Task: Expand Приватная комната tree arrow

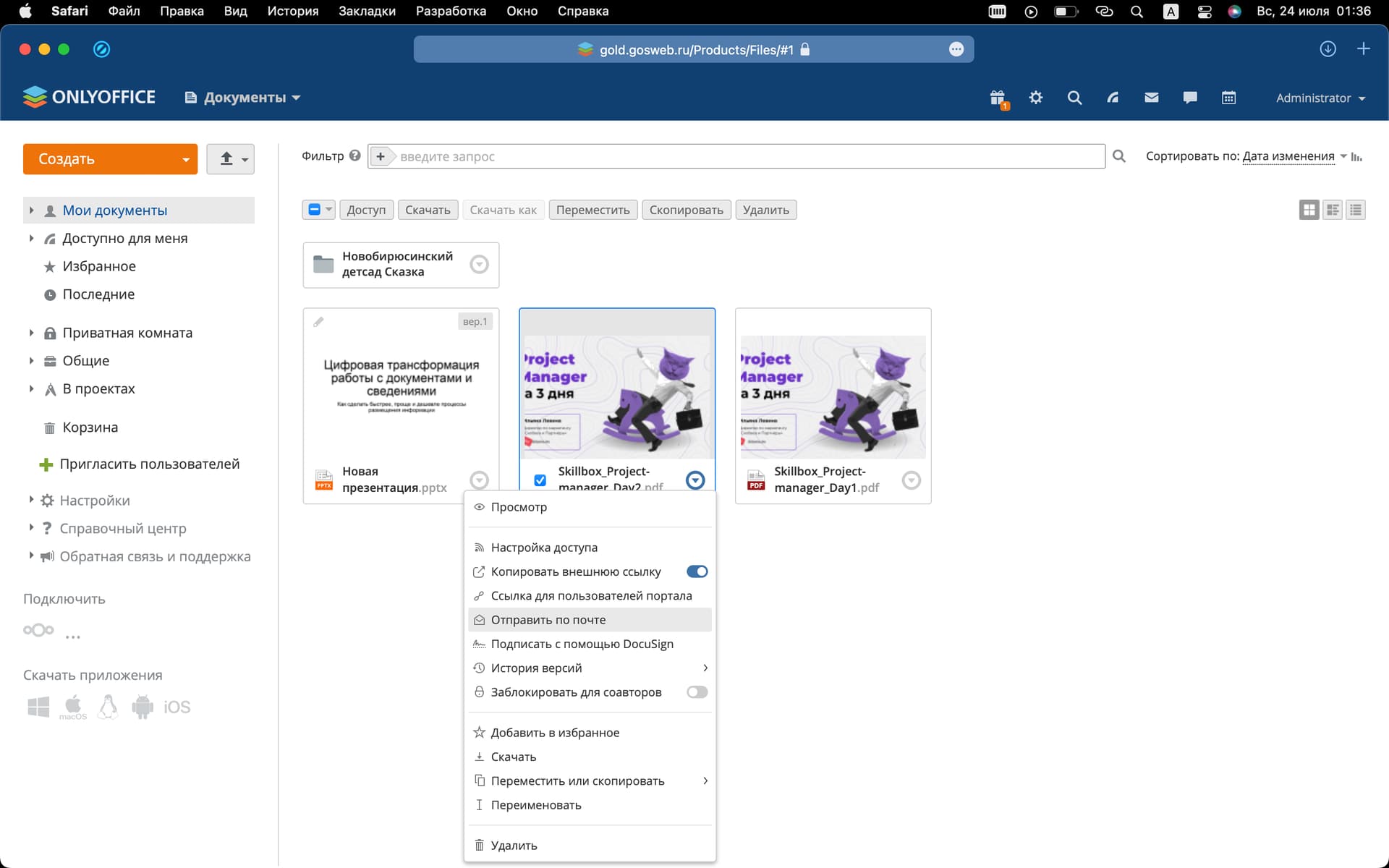Action: coord(31,333)
